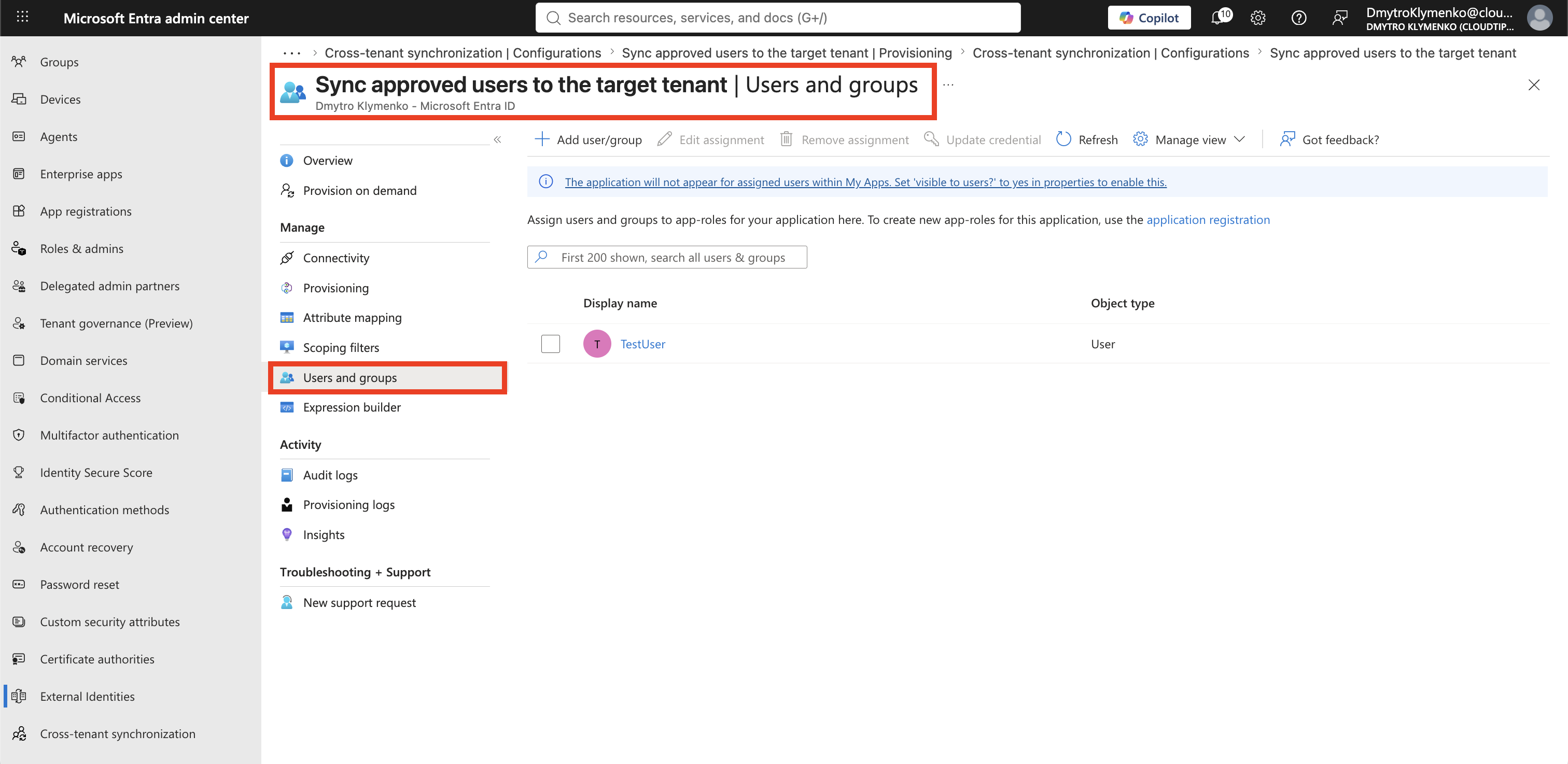Open Enterprise apps in left navigation
This screenshot has width=1568, height=764.
[81, 174]
